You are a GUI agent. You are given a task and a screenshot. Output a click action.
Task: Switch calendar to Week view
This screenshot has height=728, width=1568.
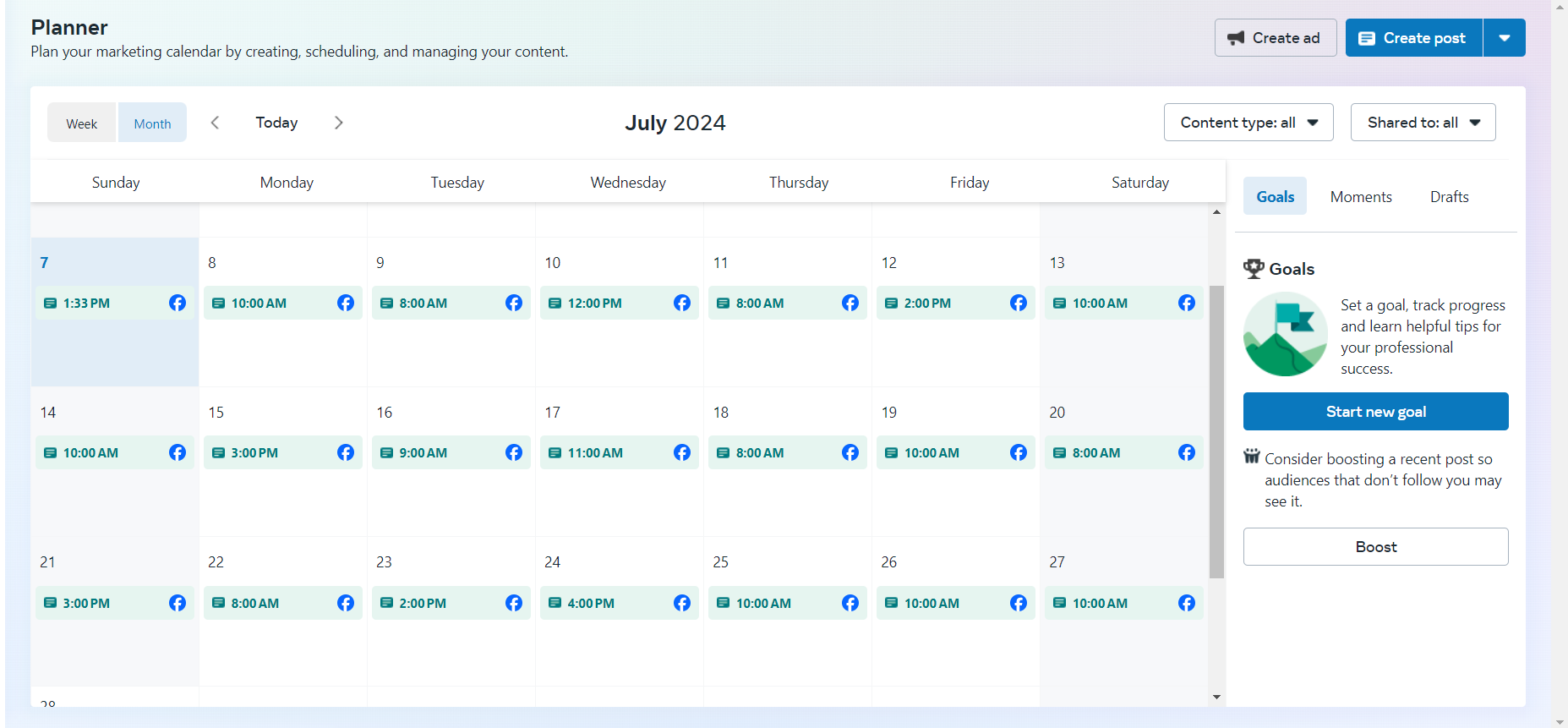[82, 123]
